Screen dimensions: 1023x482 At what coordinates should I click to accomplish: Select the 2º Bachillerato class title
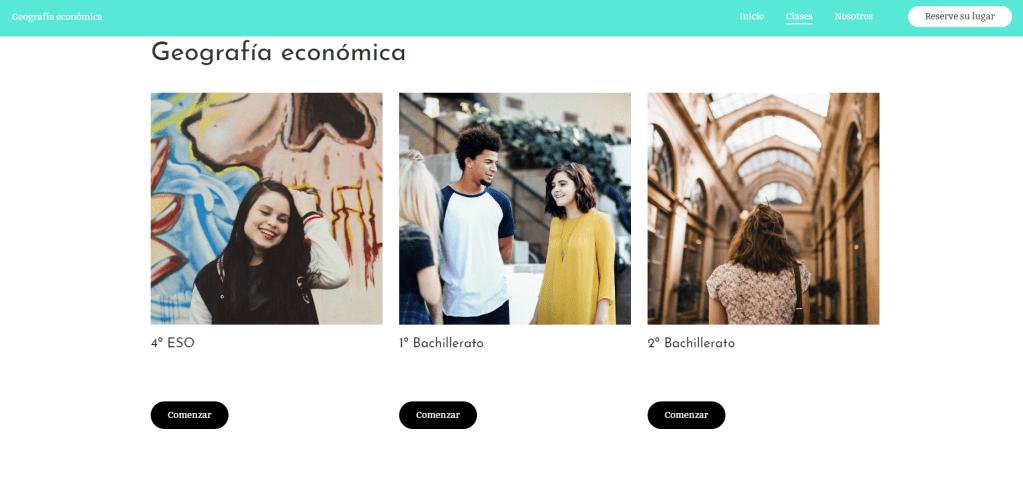pyautogui.click(x=692, y=343)
